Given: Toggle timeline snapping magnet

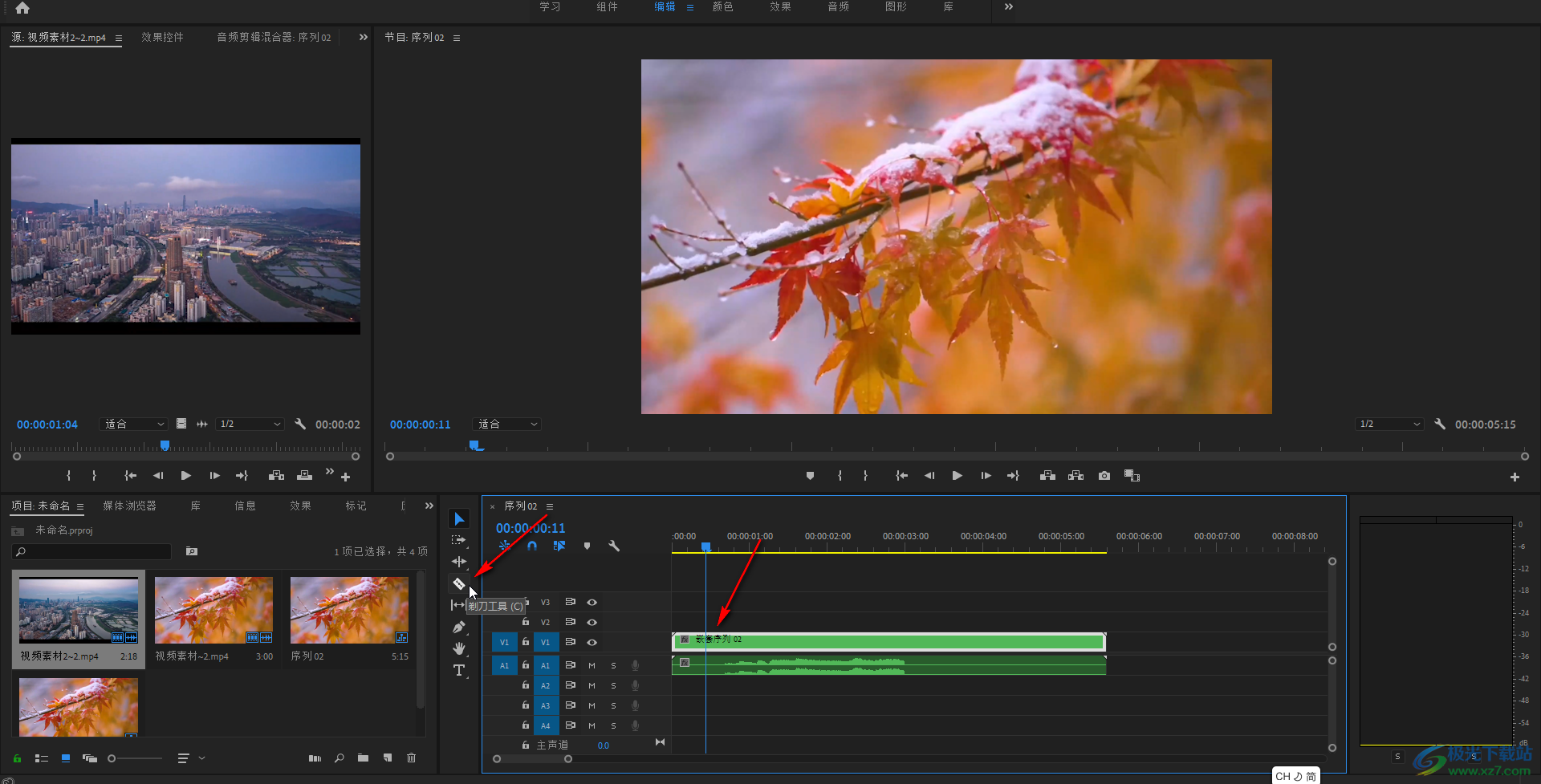Looking at the screenshot, I should point(532,546).
